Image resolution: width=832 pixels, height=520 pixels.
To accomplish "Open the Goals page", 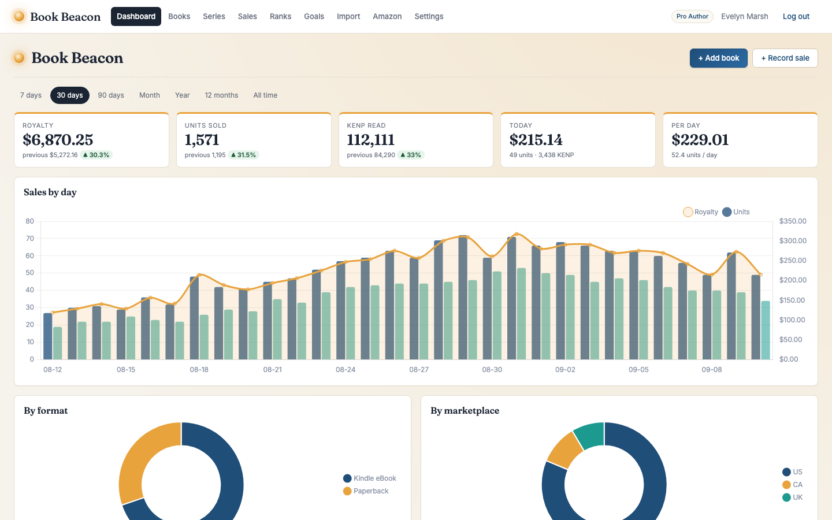I will click(x=314, y=16).
